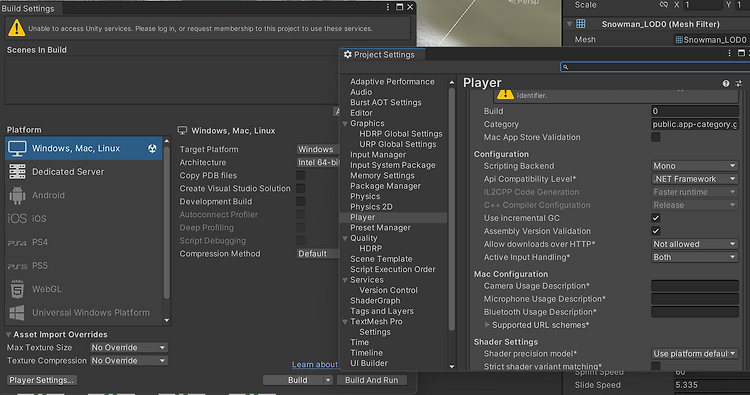This screenshot has height=395, width=750.
Task: Select Script Execution Order category
Action: tap(393, 269)
